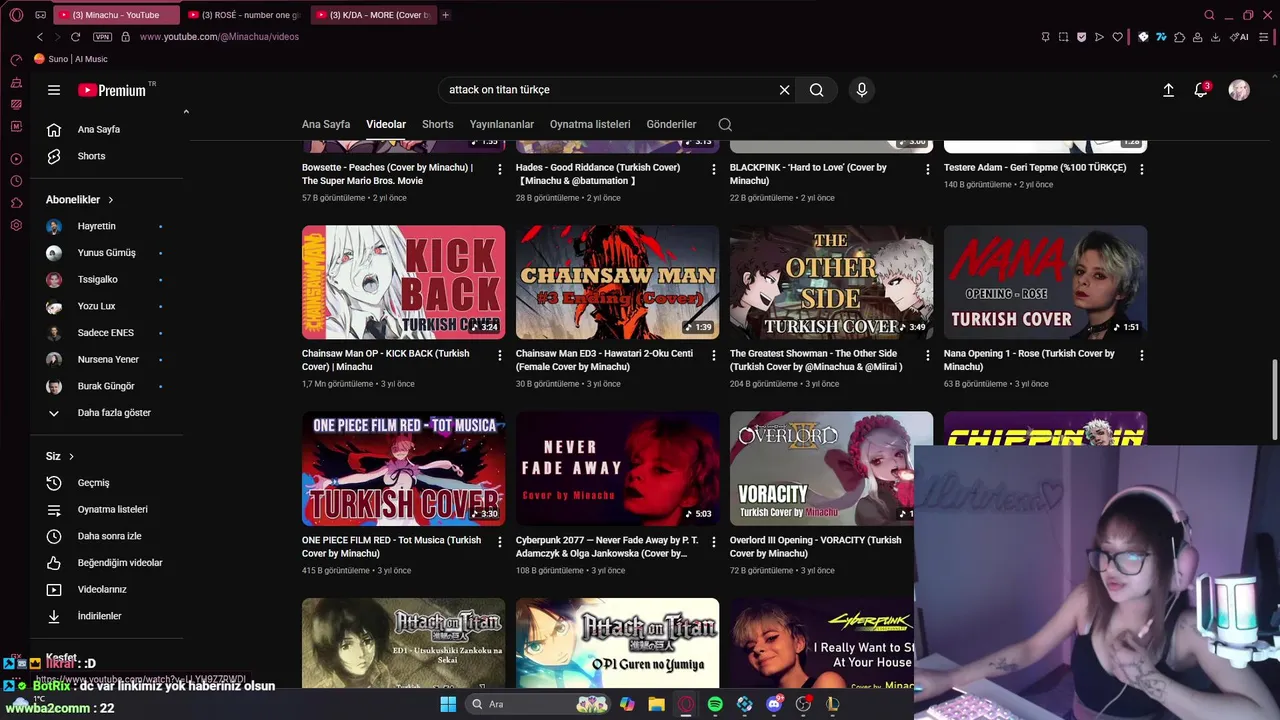Open YouTube notifications bell

[1201, 90]
